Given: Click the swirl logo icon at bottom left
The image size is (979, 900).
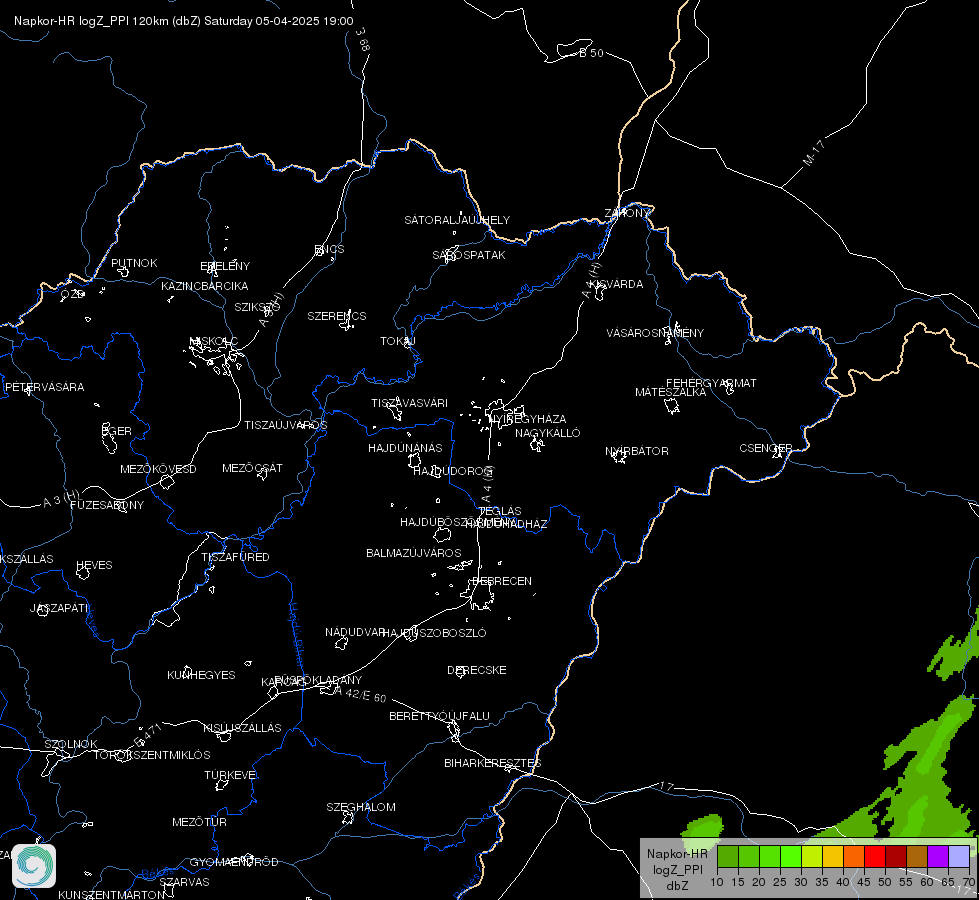Looking at the screenshot, I should click(34, 865).
